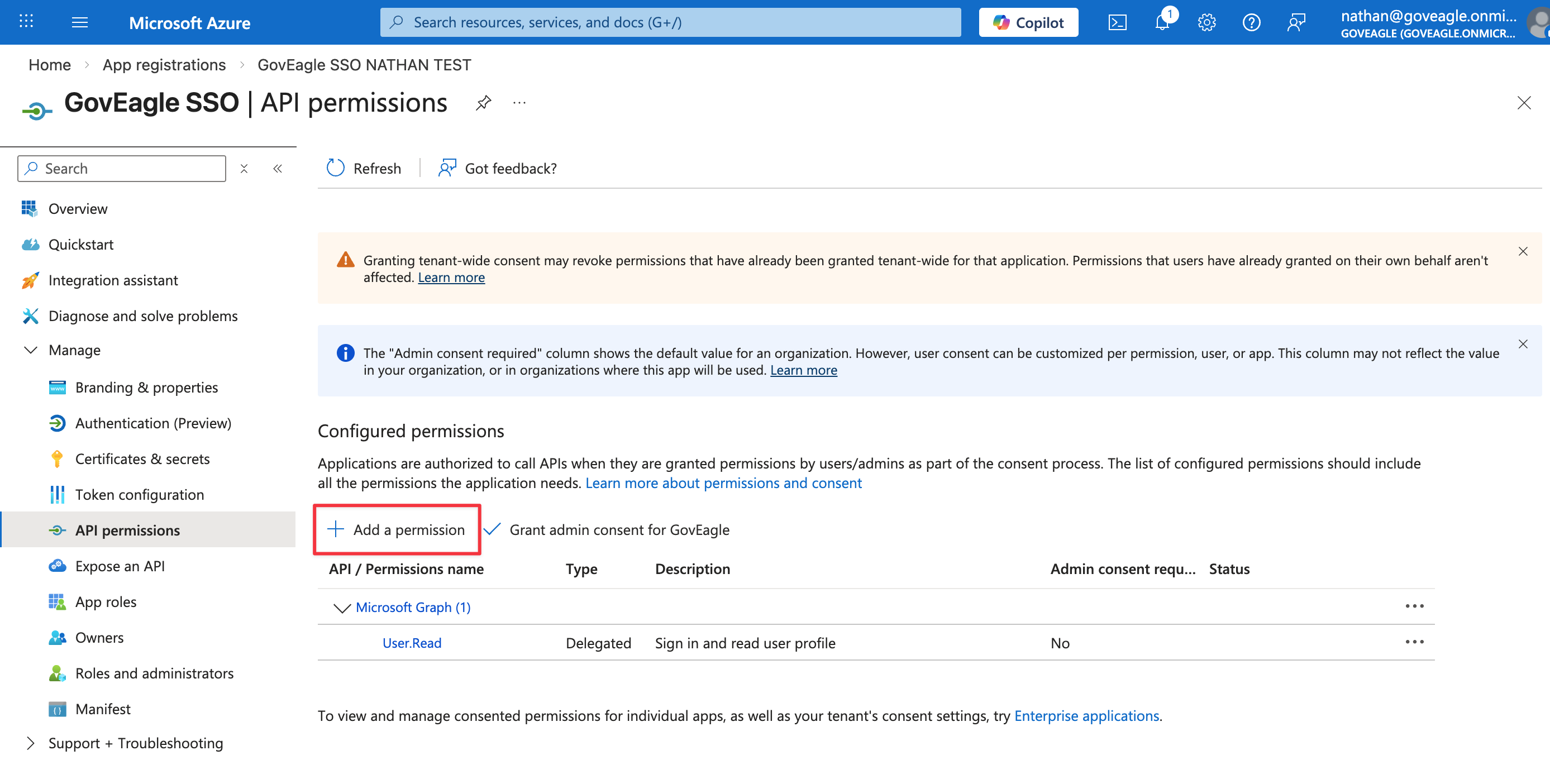Open App roles in the sidebar
Image resolution: width=1550 pixels, height=784 pixels.
[x=106, y=602]
